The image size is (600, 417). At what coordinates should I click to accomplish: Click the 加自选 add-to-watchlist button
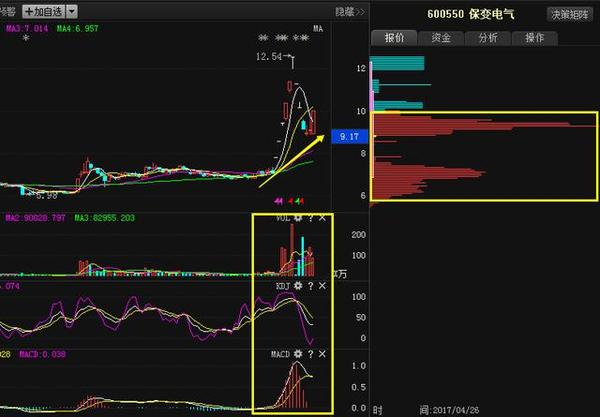(44, 11)
